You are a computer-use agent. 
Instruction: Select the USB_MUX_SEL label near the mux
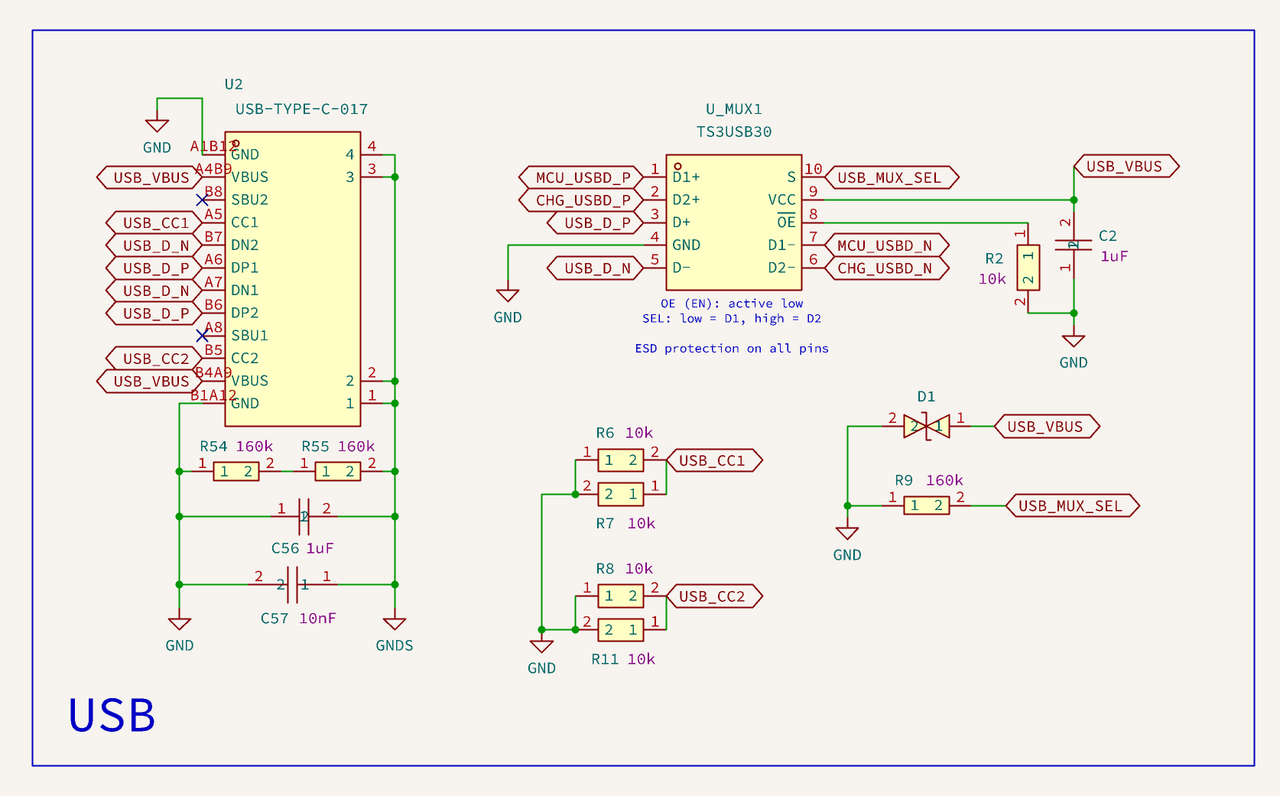point(893,177)
